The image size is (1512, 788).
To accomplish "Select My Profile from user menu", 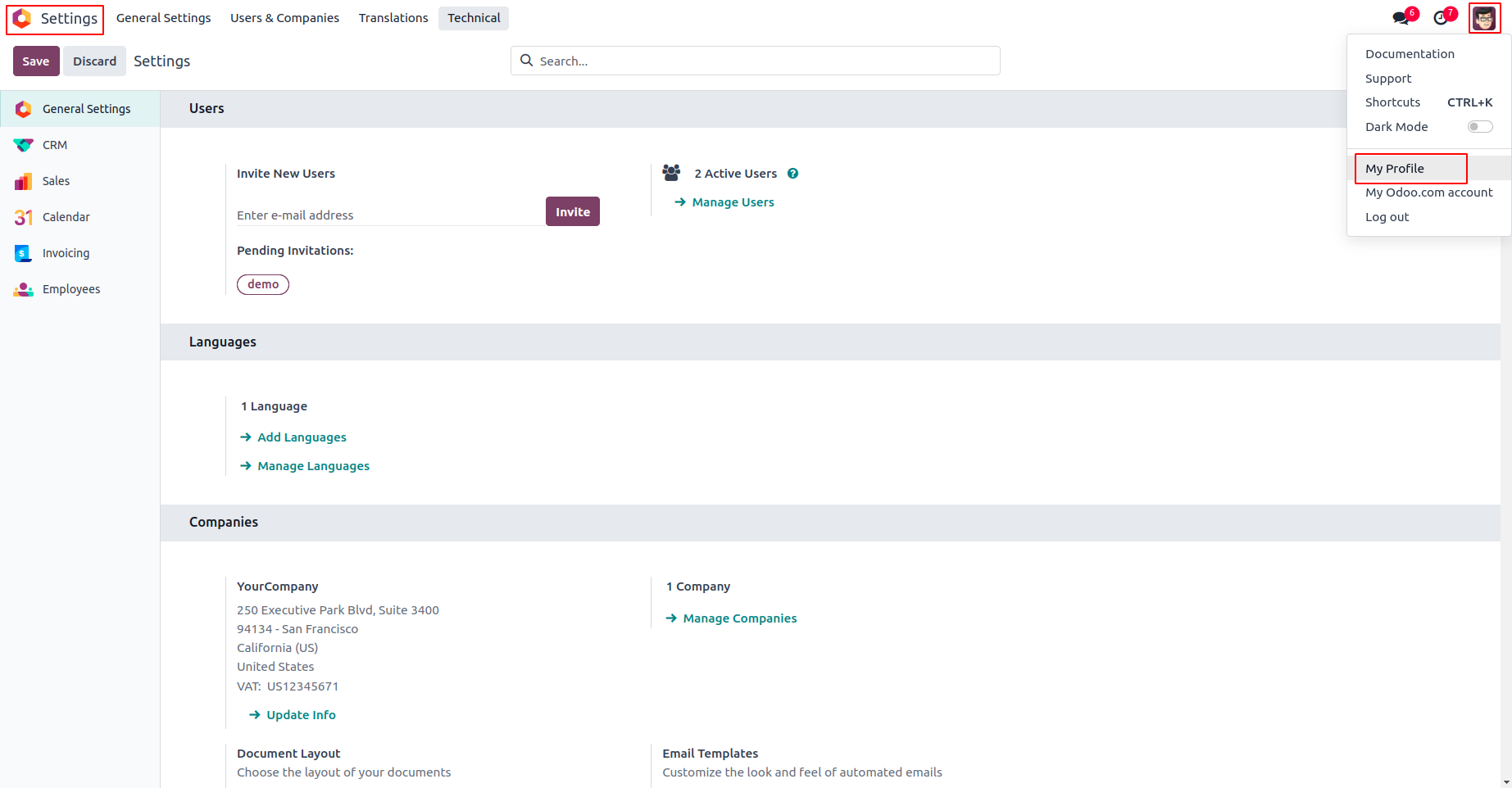I will [1395, 169].
